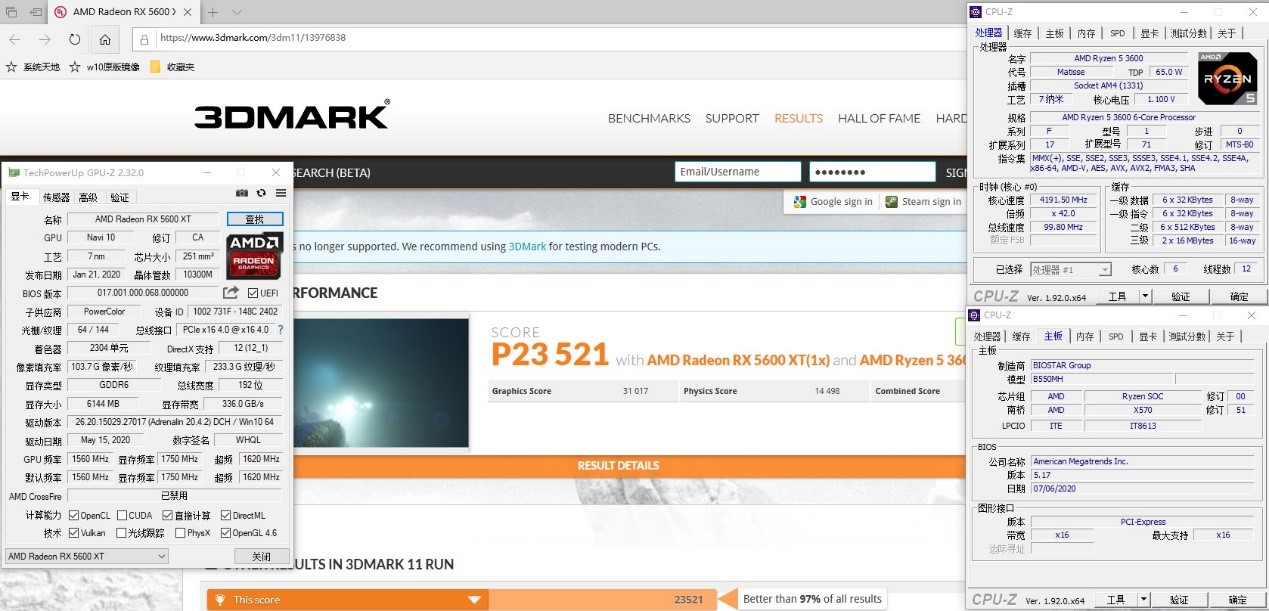Switch to 验证 tab in GPU-Z

click(119, 198)
